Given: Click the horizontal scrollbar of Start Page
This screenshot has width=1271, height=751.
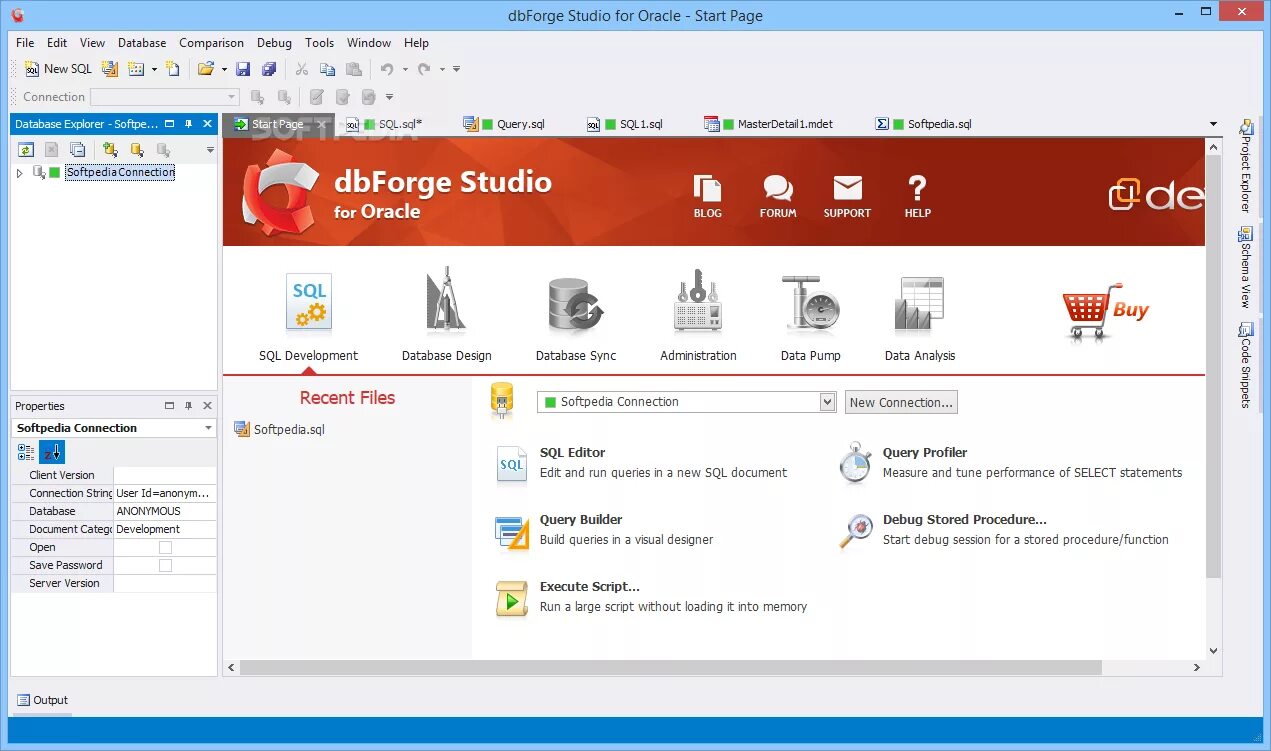Looking at the screenshot, I should (669, 667).
